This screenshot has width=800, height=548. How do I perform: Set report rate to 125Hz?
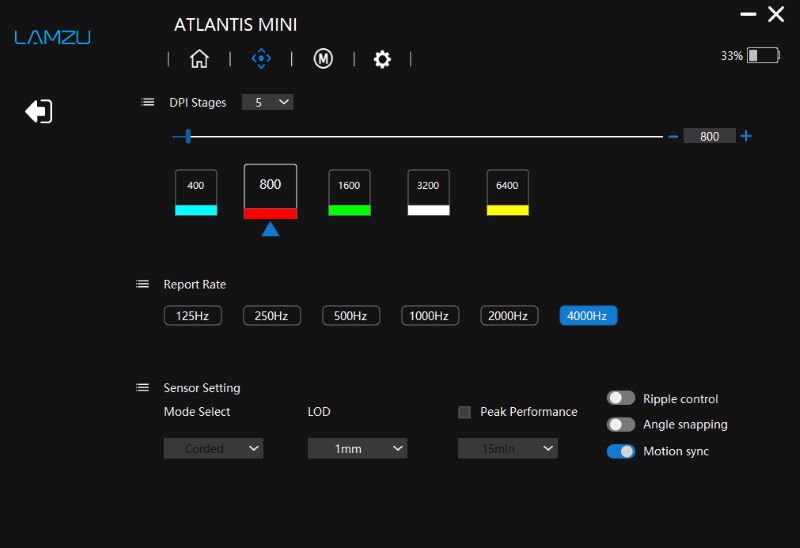pyautogui.click(x=193, y=316)
